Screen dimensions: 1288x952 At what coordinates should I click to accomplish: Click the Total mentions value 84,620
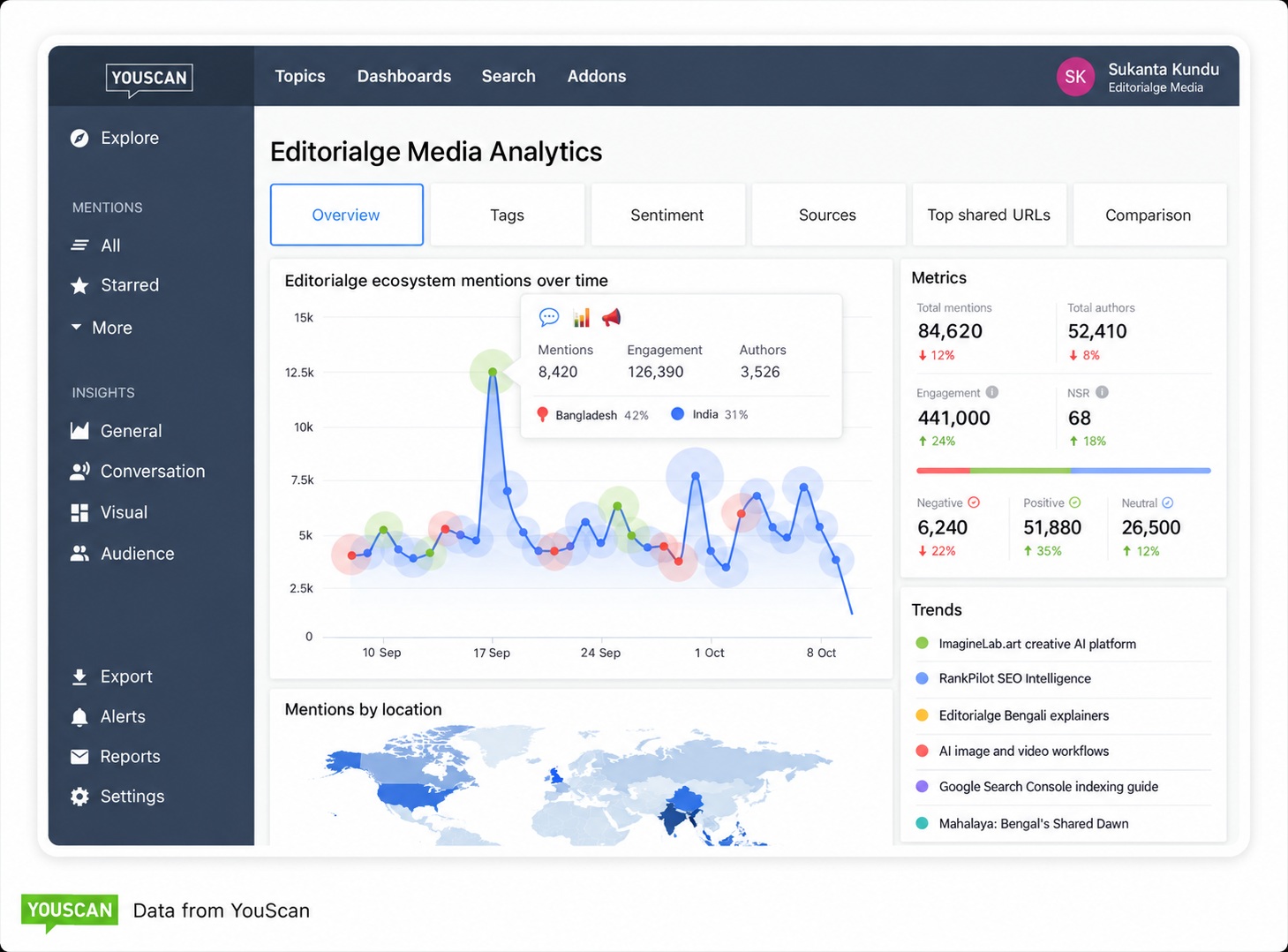(950, 331)
